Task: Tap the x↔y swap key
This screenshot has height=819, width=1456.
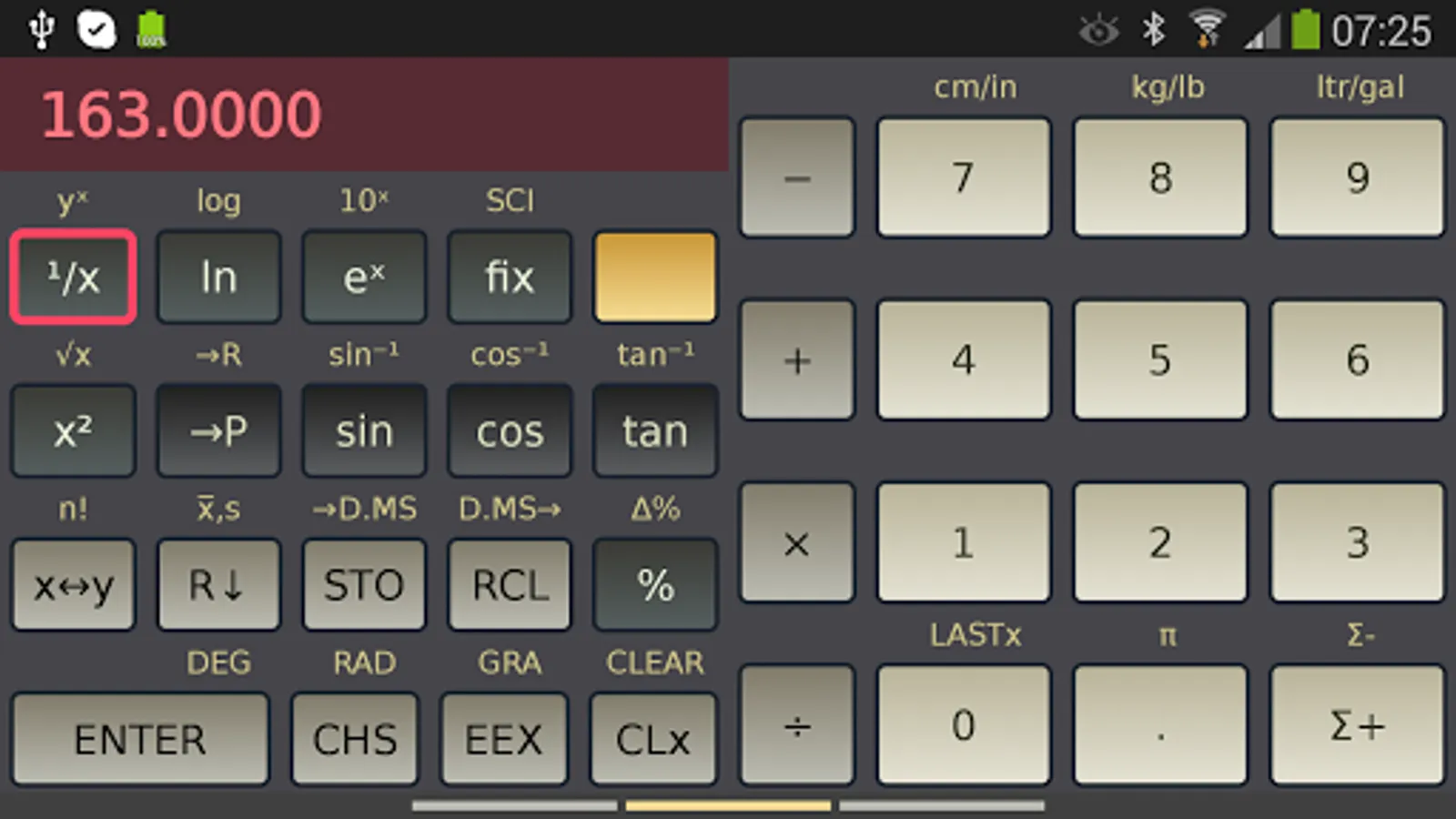Action: point(74,584)
